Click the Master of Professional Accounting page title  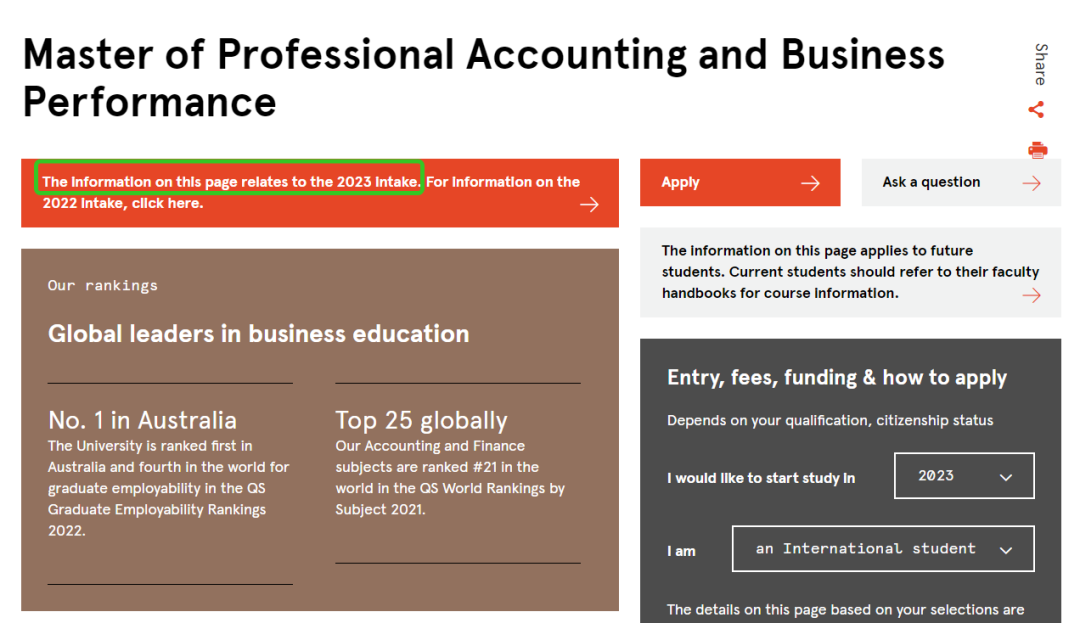484,78
